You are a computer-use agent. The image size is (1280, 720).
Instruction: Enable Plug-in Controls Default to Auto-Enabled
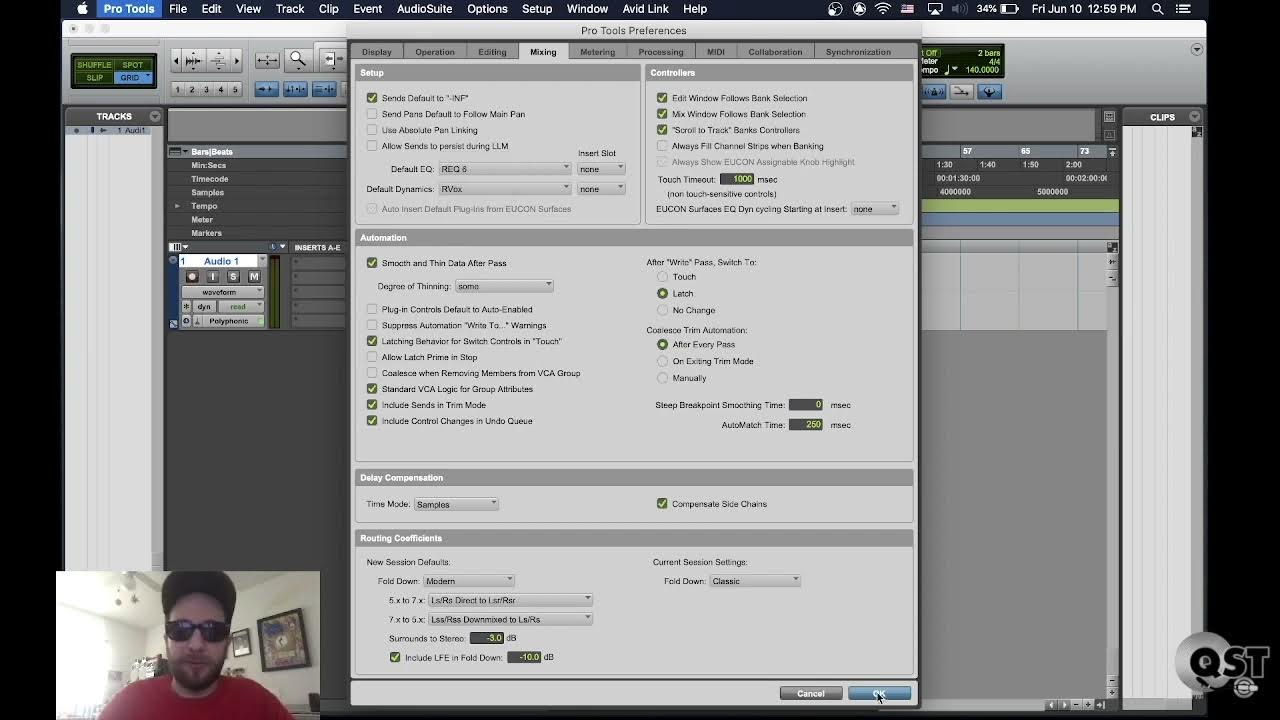pos(372,309)
